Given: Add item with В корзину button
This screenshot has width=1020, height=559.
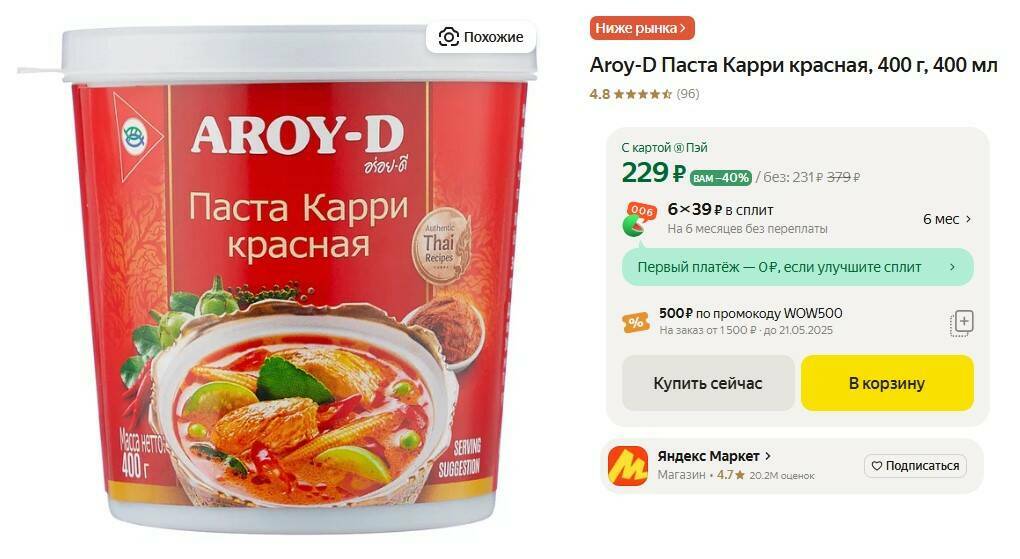Looking at the screenshot, I should coord(887,383).
